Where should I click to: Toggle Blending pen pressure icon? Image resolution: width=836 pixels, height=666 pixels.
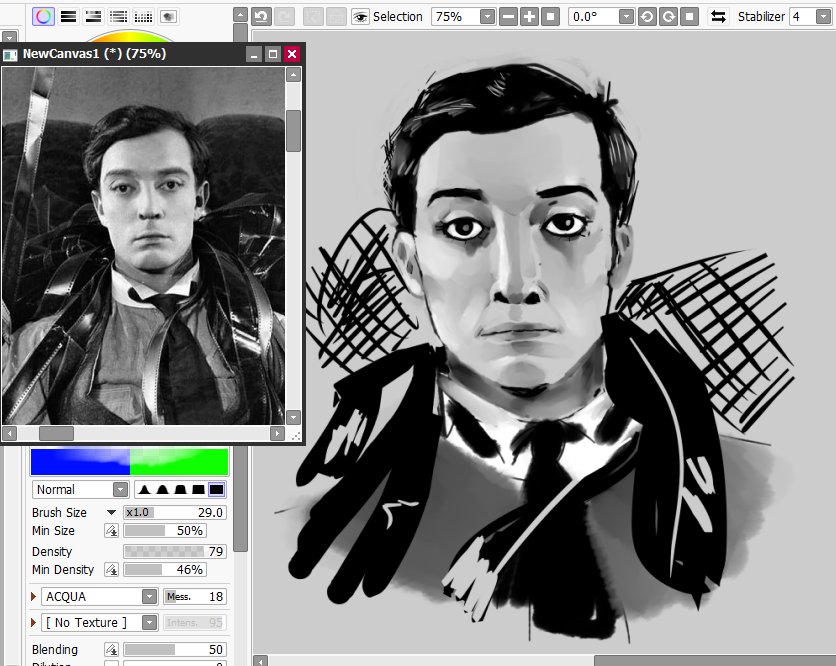[x=111, y=649]
